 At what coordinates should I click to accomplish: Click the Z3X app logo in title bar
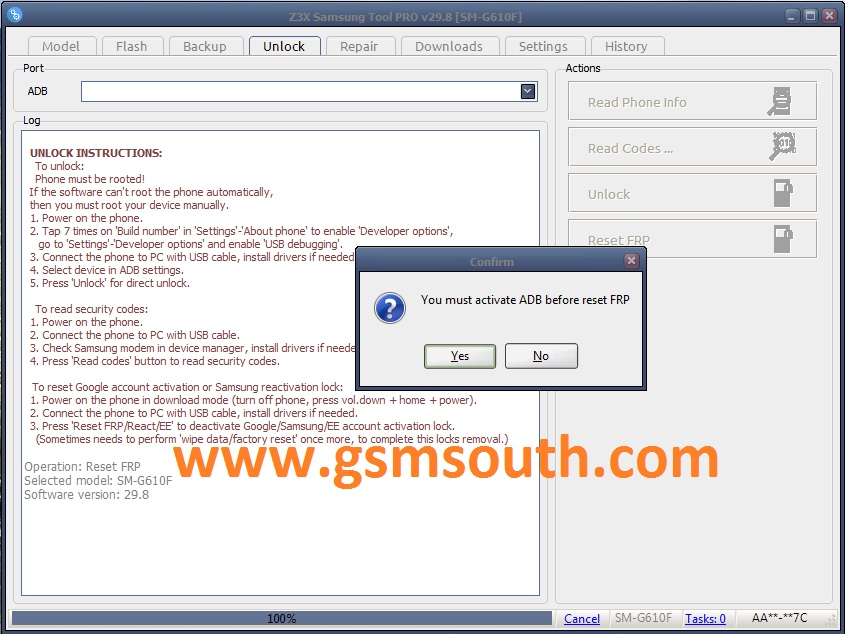15,15
